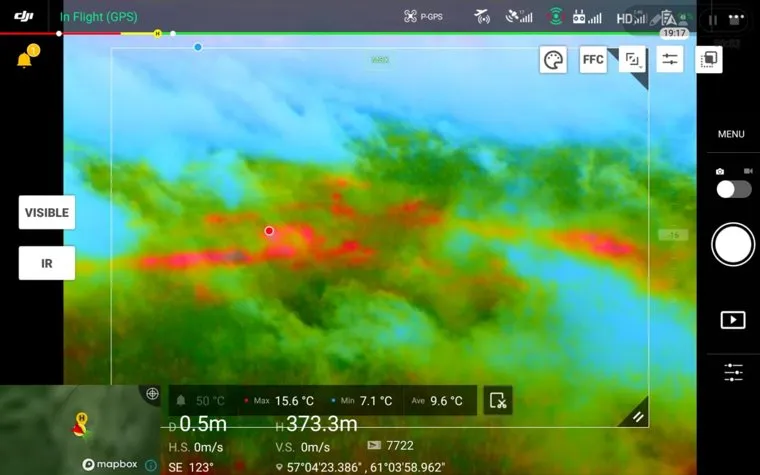Clear the temperature measurement area
This screenshot has height=475, width=760.
(498, 401)
